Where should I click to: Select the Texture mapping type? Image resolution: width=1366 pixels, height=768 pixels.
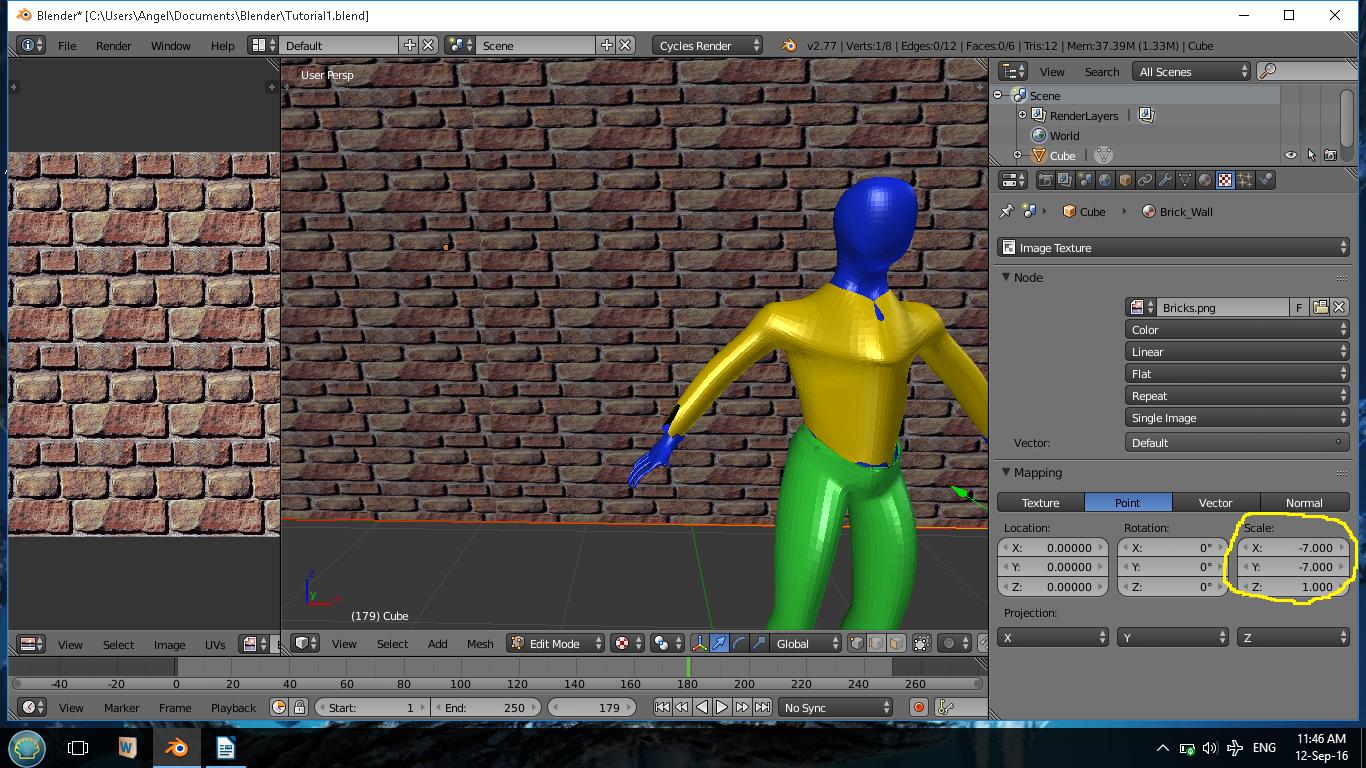tap(1041, 503)
